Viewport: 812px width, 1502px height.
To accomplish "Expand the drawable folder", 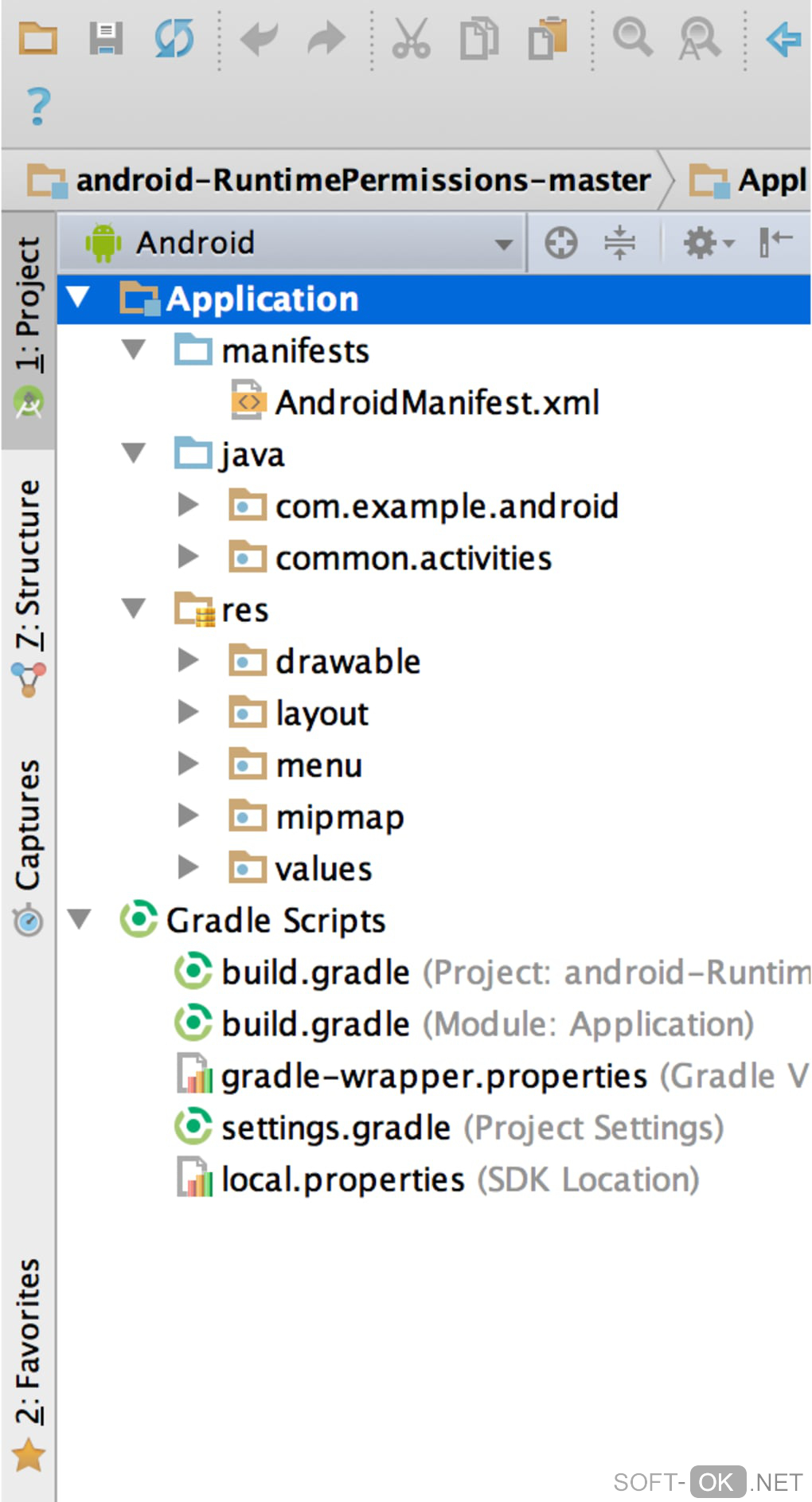I will tap(188, 659).
